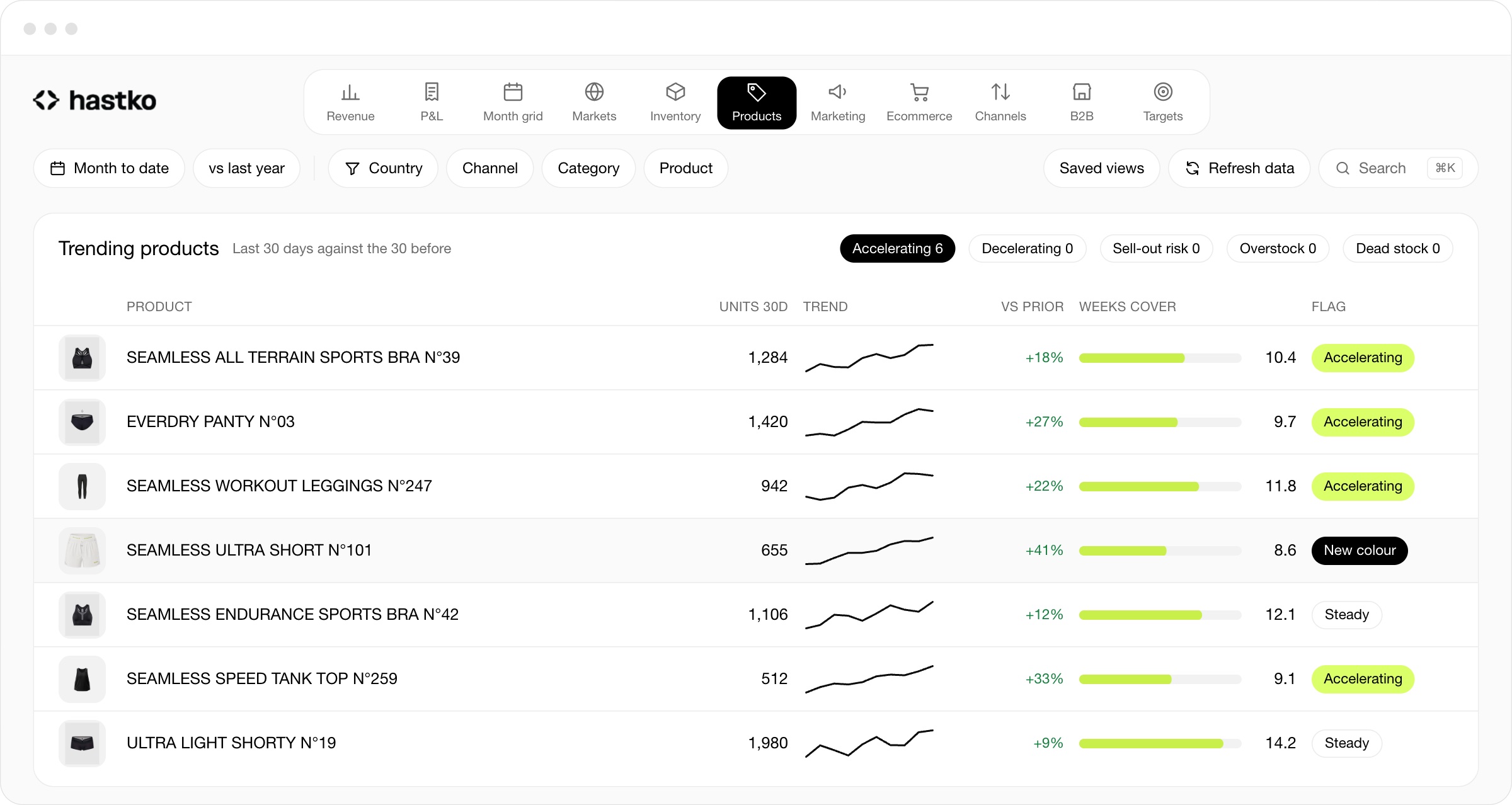The height and width of the screenshot is (805, 1512).
Task: Click the trend sparkline for Everdry Panty
Action: (869, 422)
